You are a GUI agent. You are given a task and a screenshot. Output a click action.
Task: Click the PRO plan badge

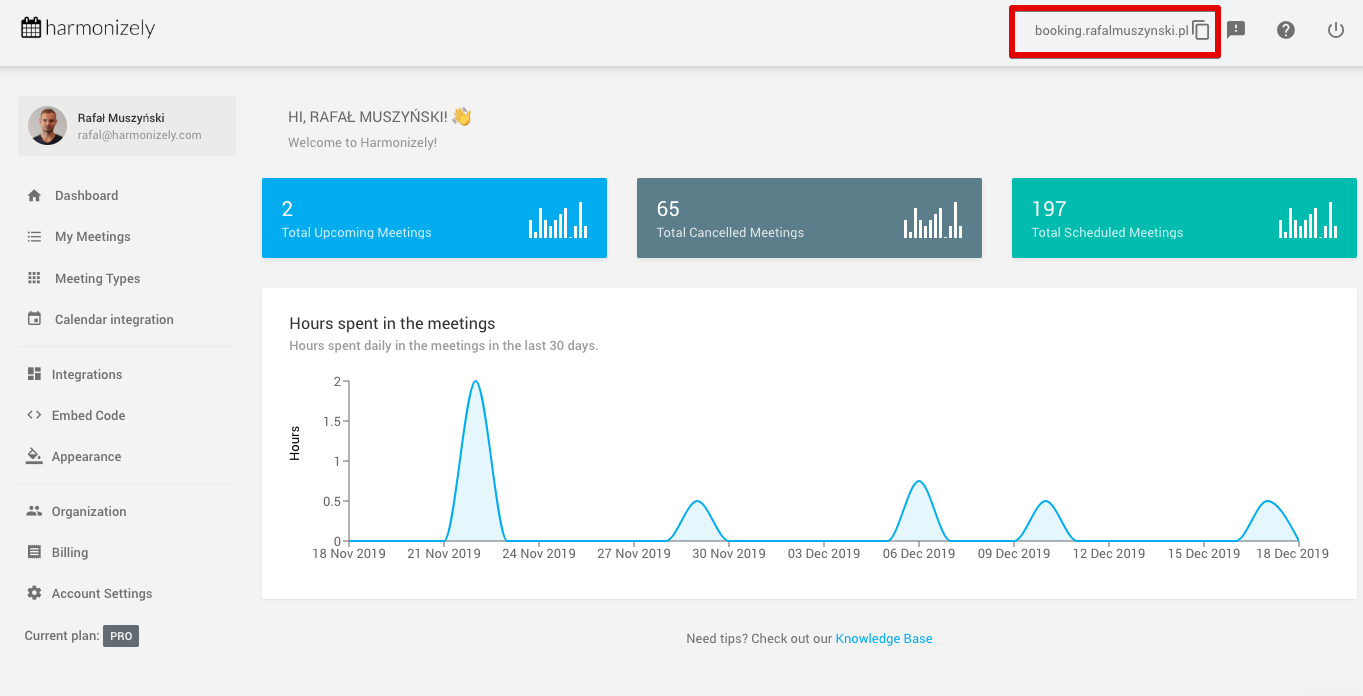[x=121, y=636]
